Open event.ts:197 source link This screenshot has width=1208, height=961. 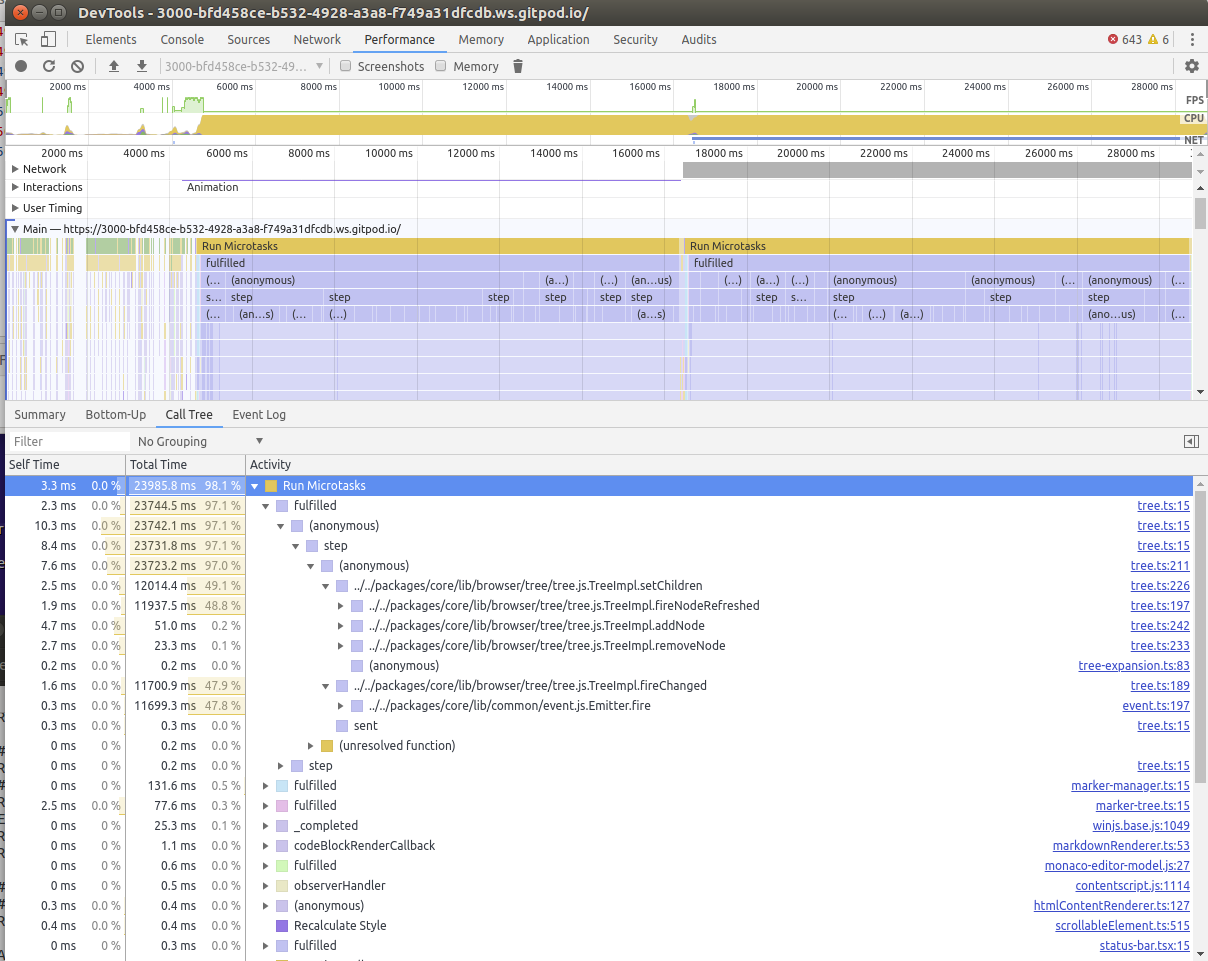(1156, 706)
